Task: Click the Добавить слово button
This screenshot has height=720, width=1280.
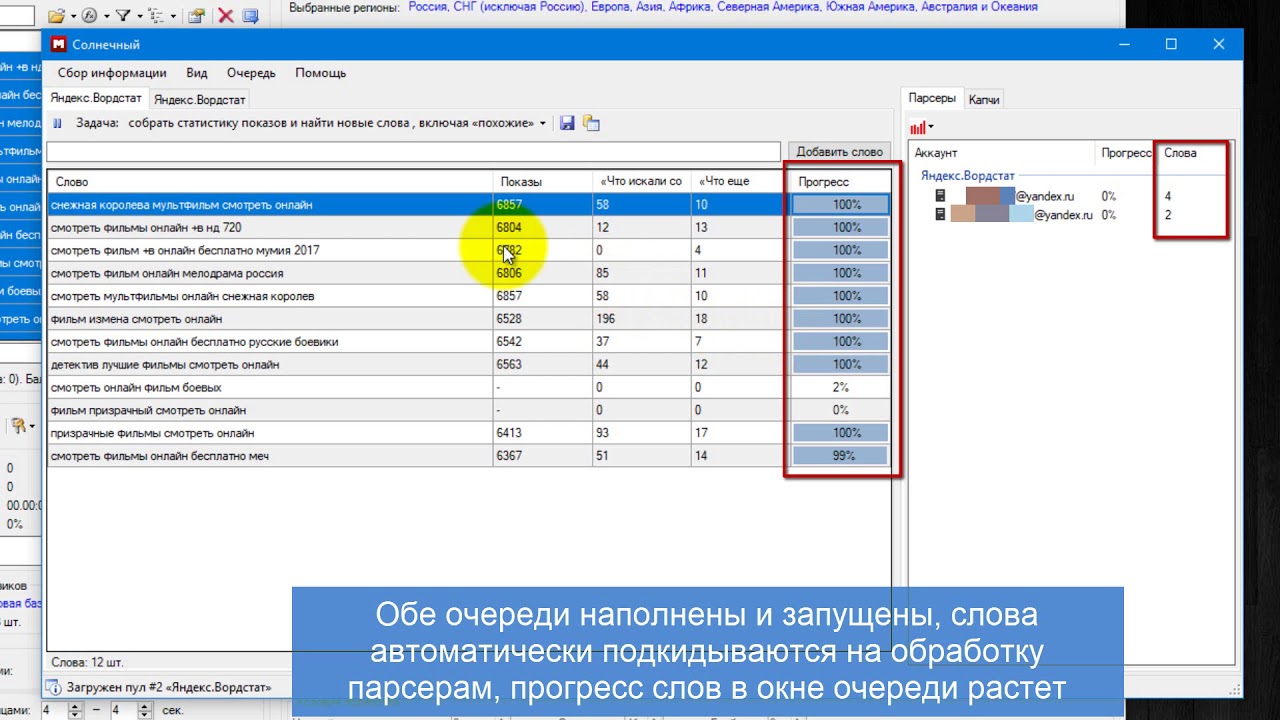Action: tap(840, 151)
